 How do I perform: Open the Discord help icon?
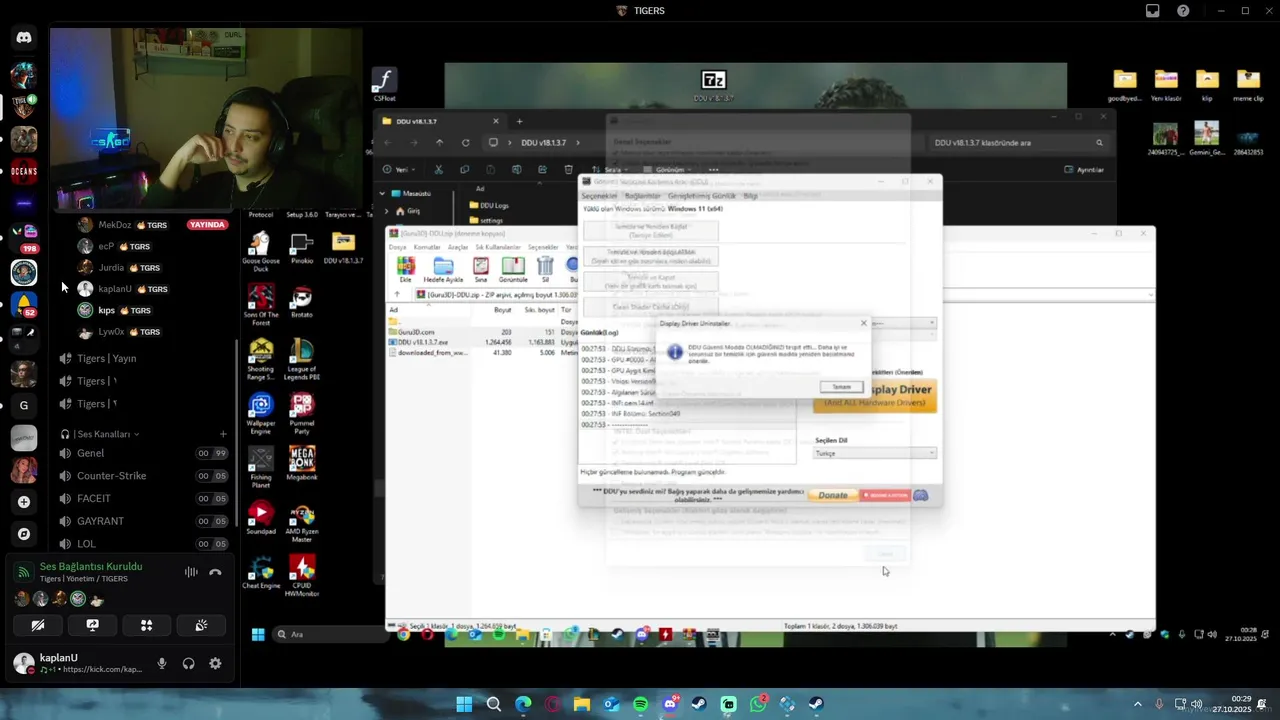1183,11
